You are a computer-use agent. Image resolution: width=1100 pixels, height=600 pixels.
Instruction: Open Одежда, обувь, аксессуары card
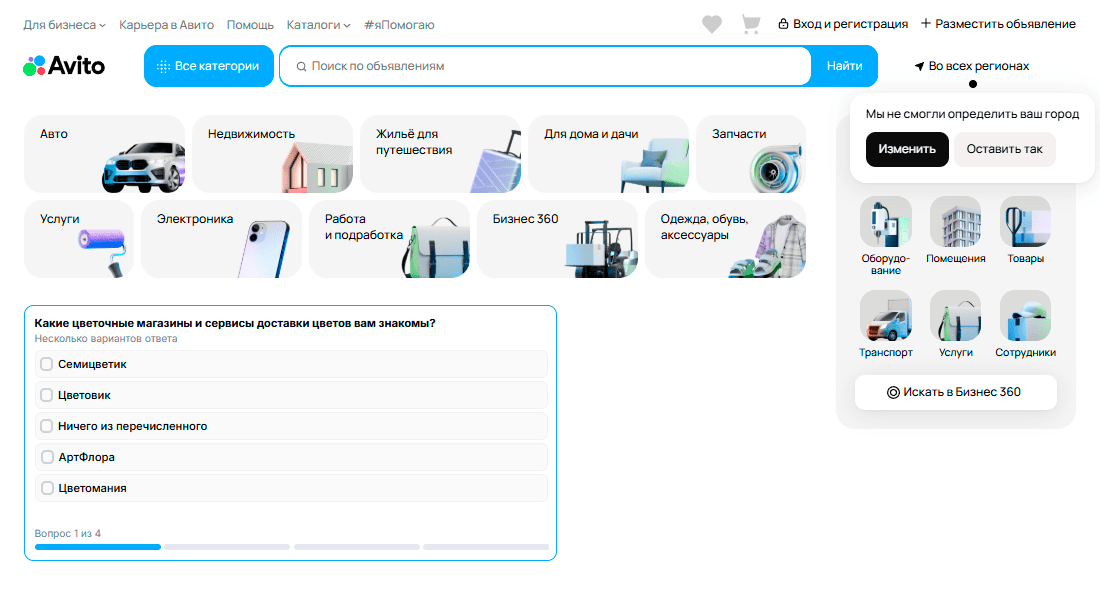point(725,239)
